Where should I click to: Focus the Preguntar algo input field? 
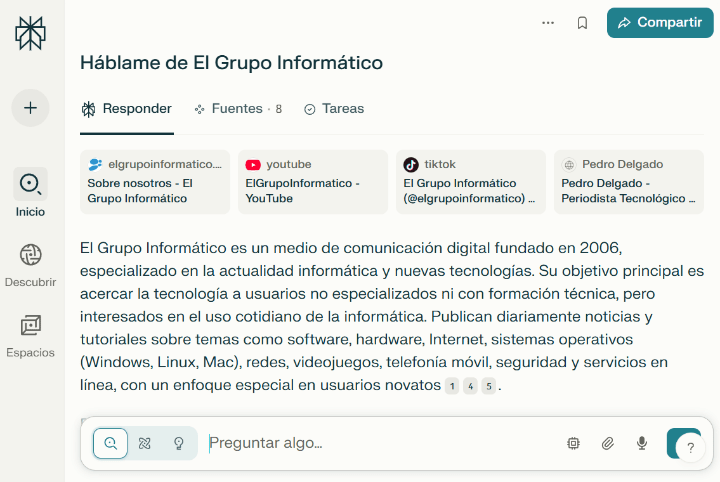tap(381, 443)
